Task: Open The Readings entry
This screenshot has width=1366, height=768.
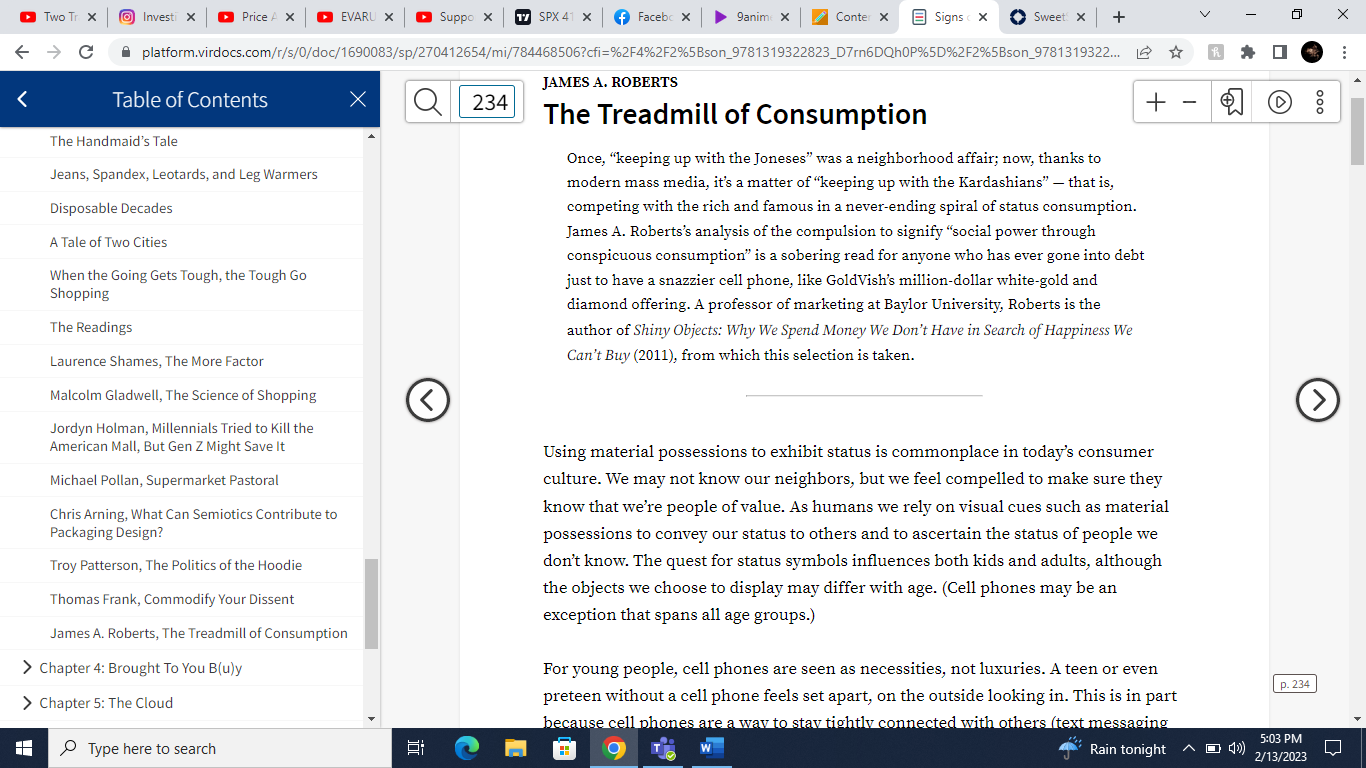Action: click(x=91, y=327)
